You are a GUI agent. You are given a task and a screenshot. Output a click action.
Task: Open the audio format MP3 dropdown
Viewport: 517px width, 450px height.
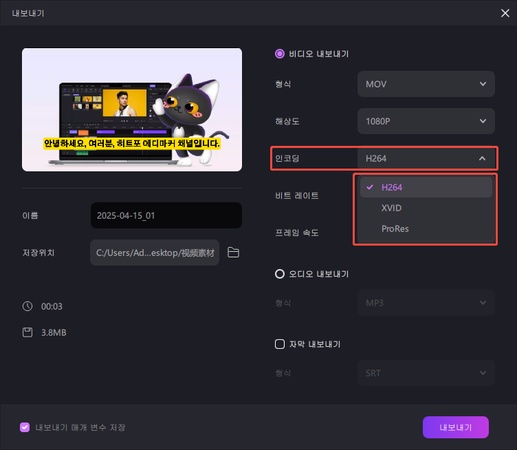pyautogui.click(x=426, y=303)
